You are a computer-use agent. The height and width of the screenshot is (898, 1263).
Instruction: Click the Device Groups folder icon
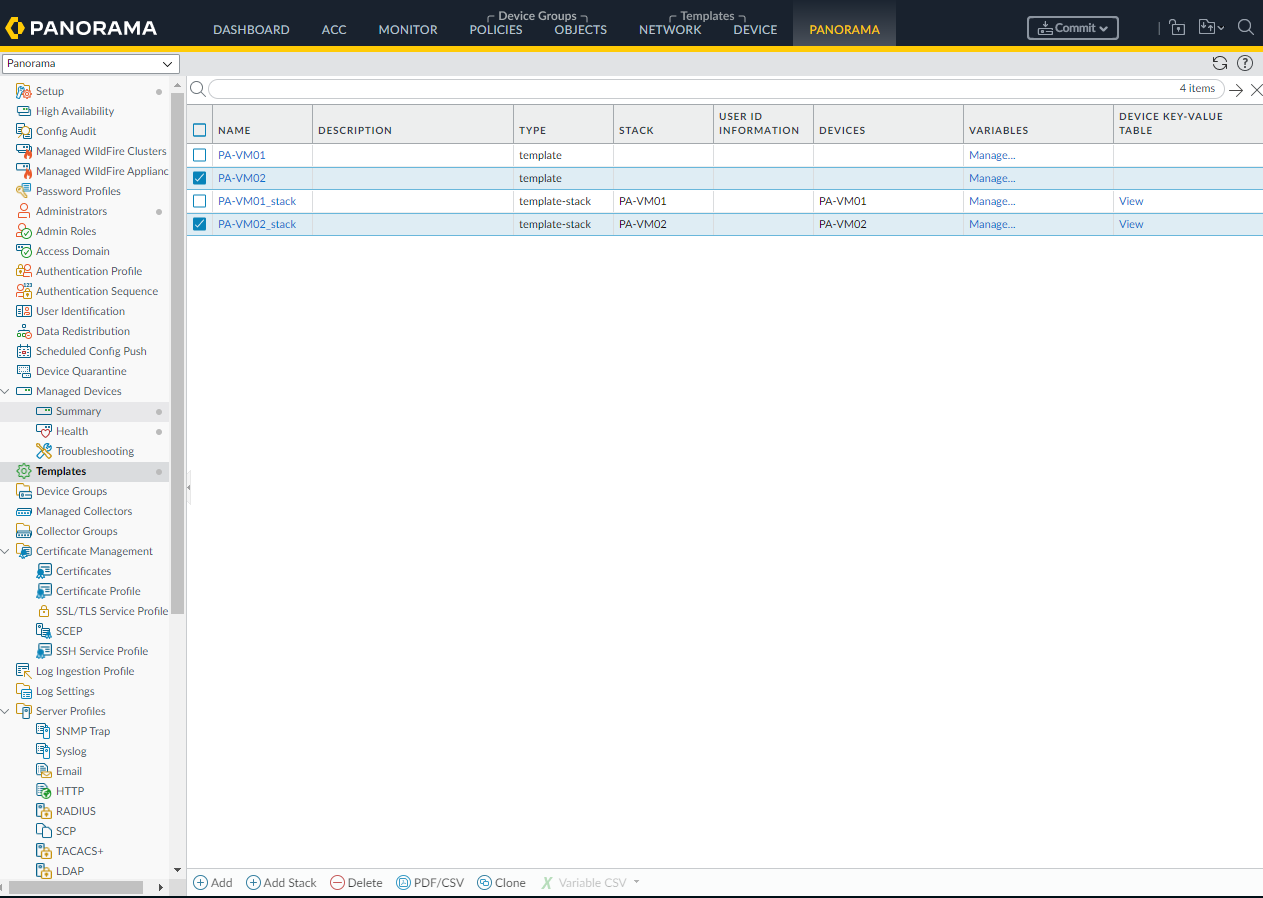(x=24, y=491)
